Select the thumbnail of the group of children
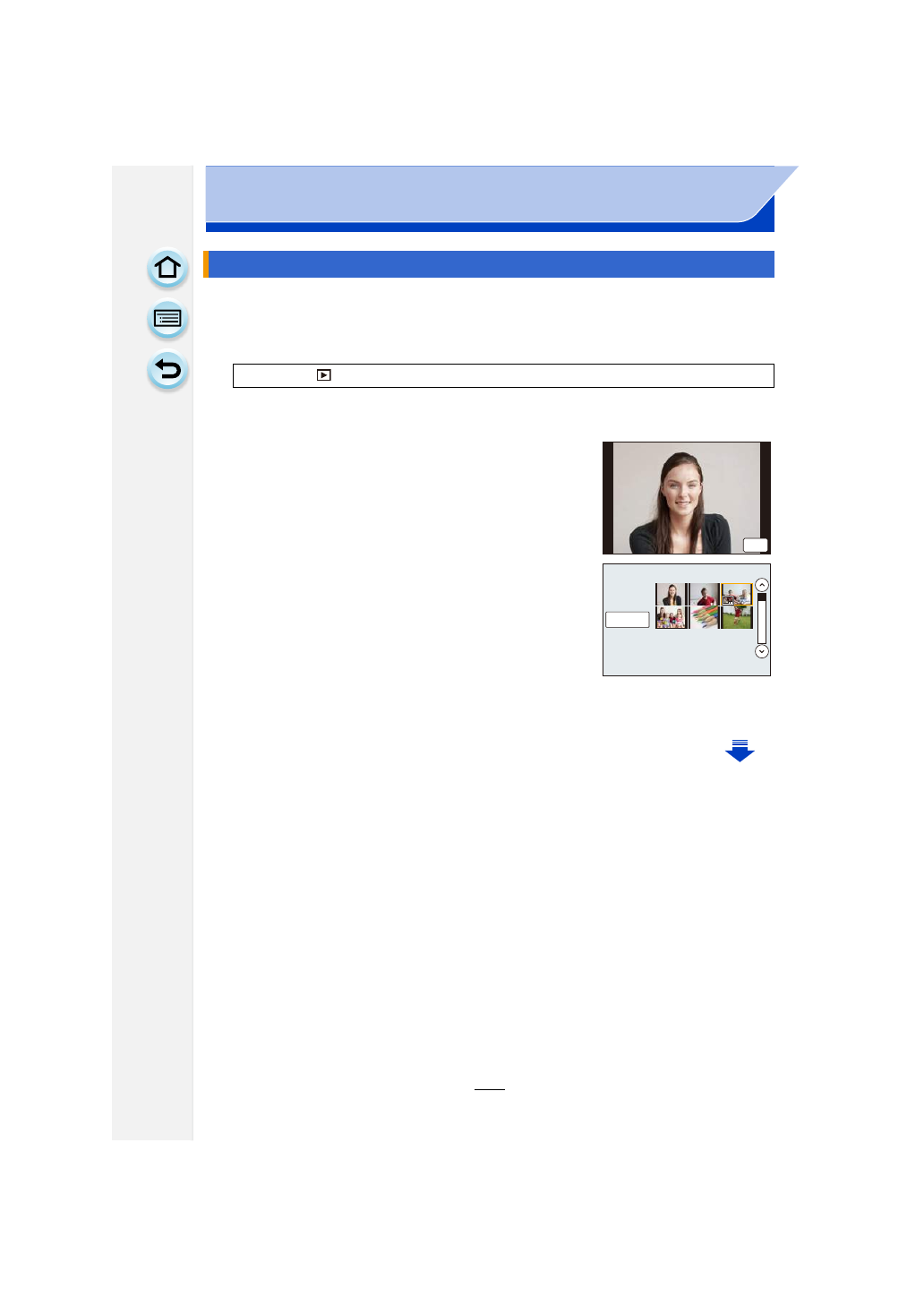 [671, 618]
